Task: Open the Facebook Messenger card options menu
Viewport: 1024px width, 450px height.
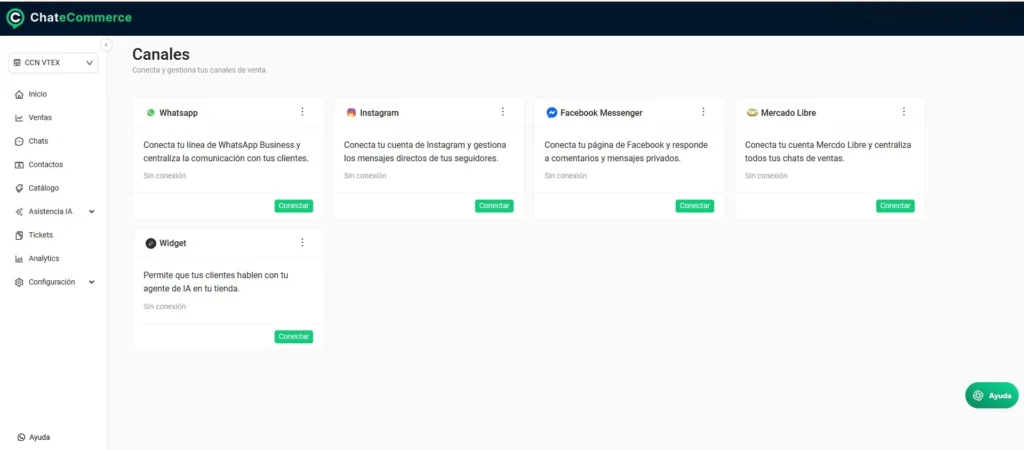Action: pyautogui.click(x=703, y=112)
